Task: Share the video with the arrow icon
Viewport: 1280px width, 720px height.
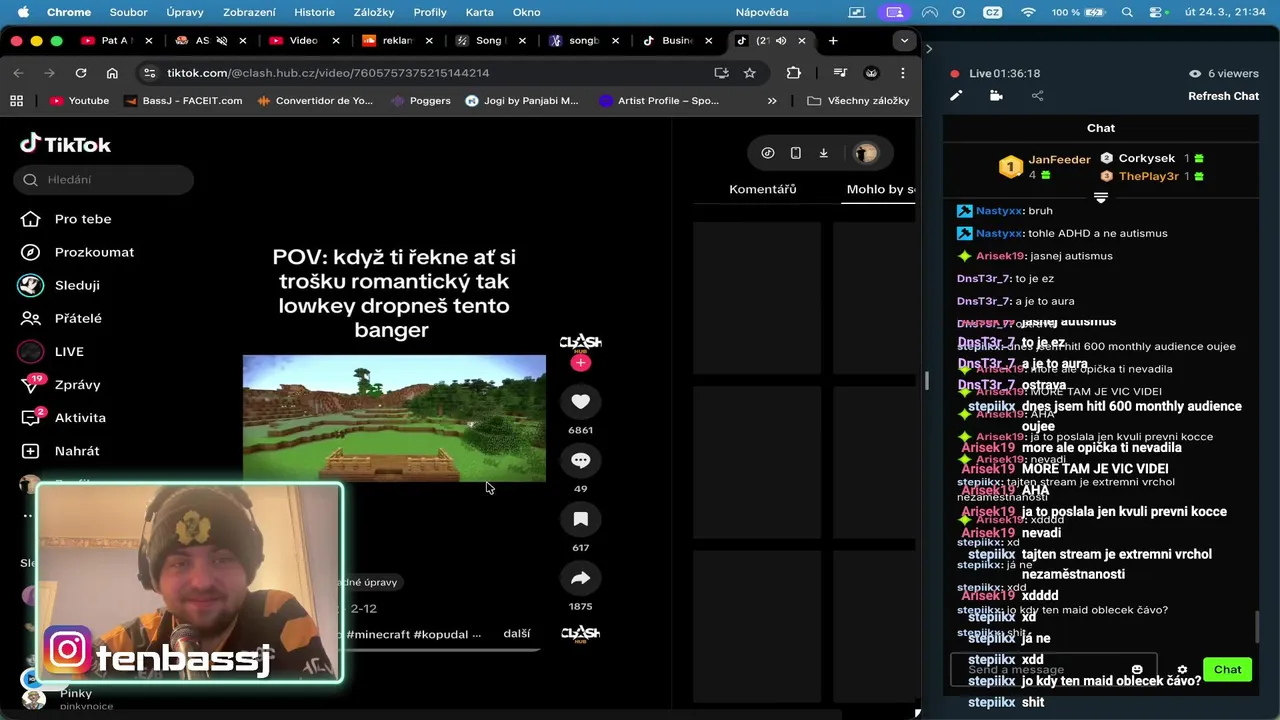Action: coord(580,578)
